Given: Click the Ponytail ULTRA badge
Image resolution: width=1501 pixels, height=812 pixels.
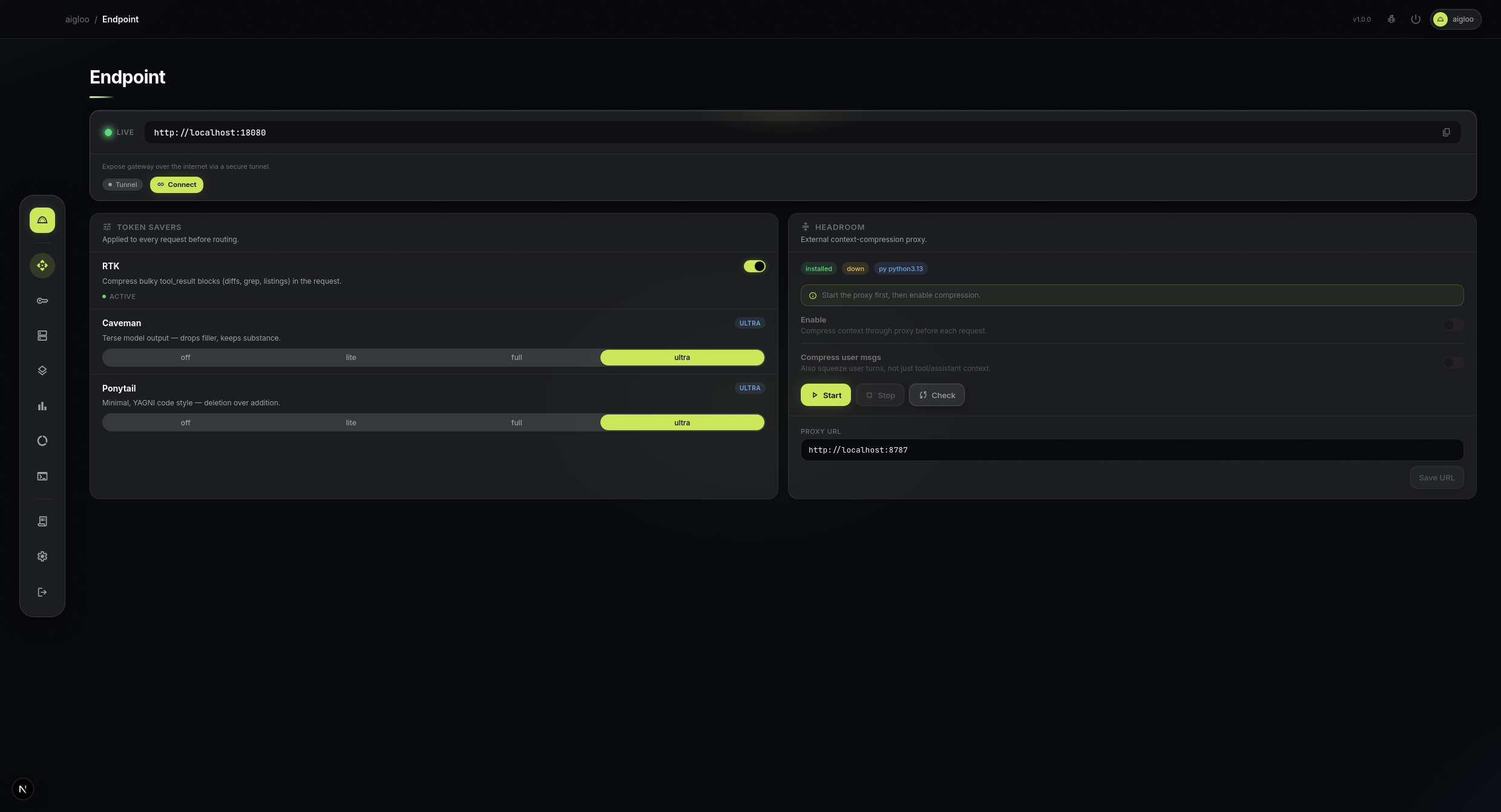Looking at the screenshot, I should pyautogui.click(x=750, y=388).
